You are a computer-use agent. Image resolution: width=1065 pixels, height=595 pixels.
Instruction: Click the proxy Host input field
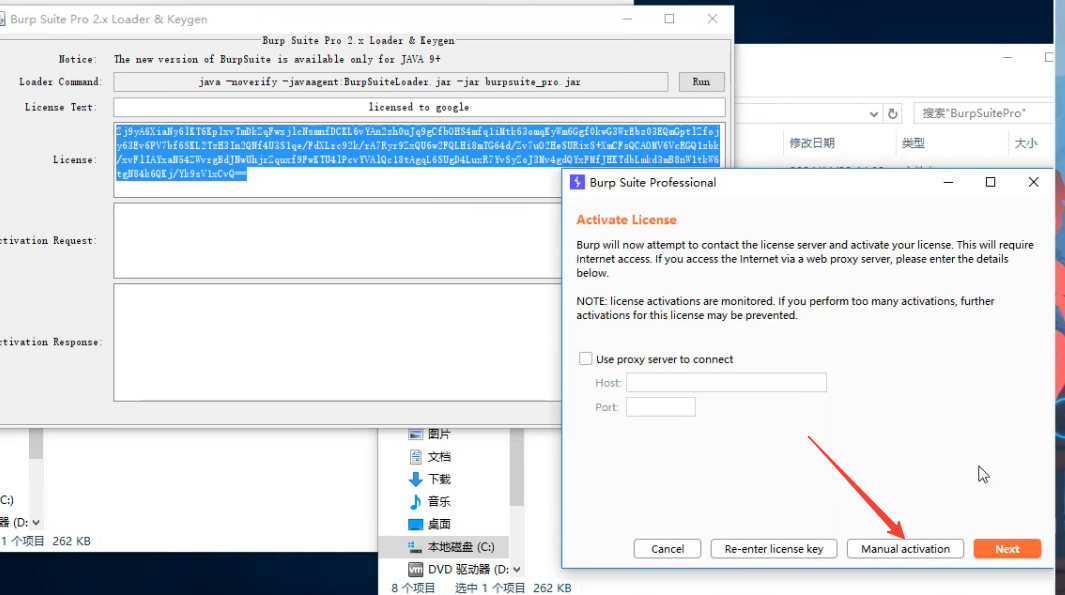[x=726, y=382]
